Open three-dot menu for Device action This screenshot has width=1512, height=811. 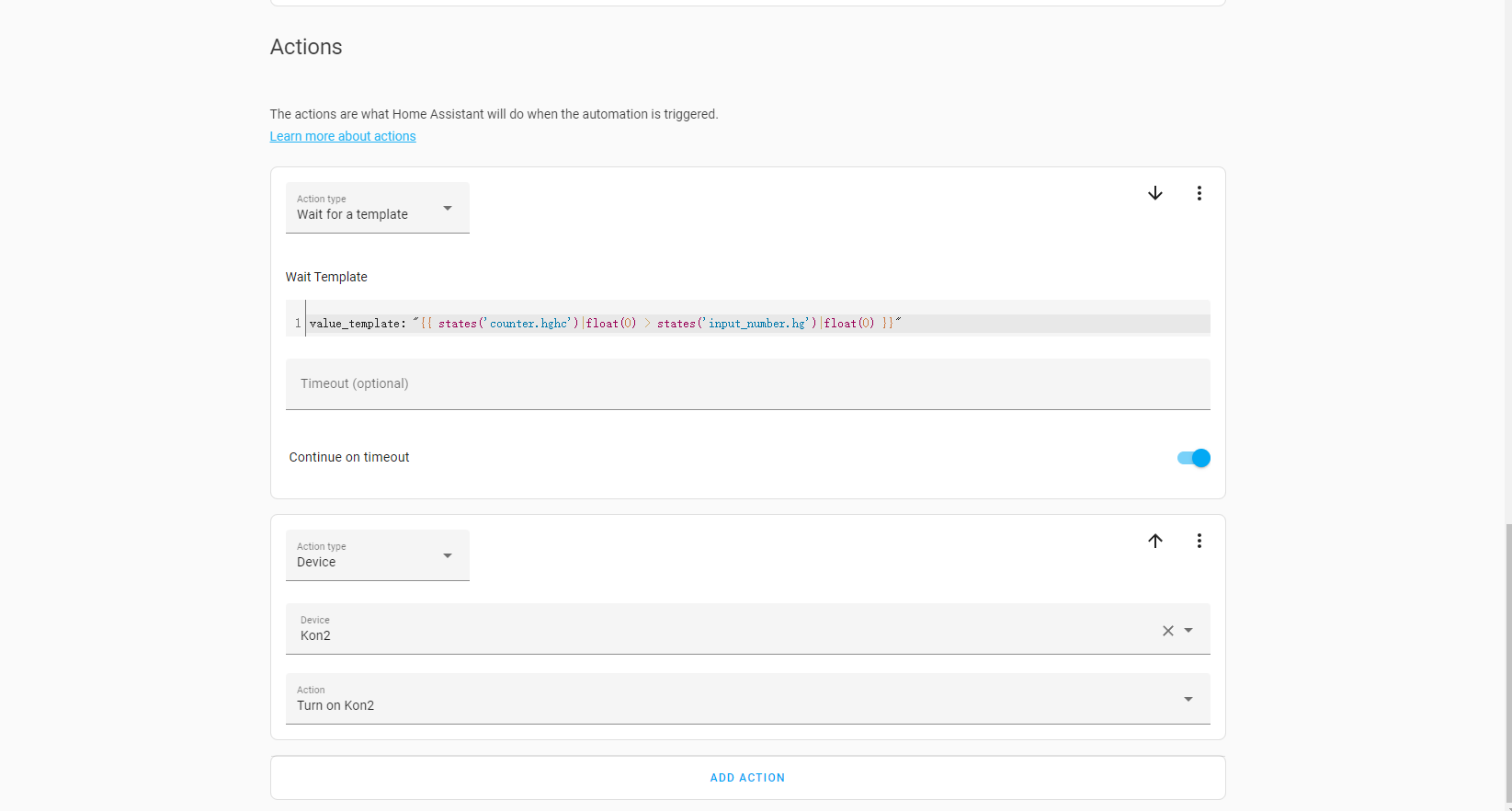(1199, 541)
